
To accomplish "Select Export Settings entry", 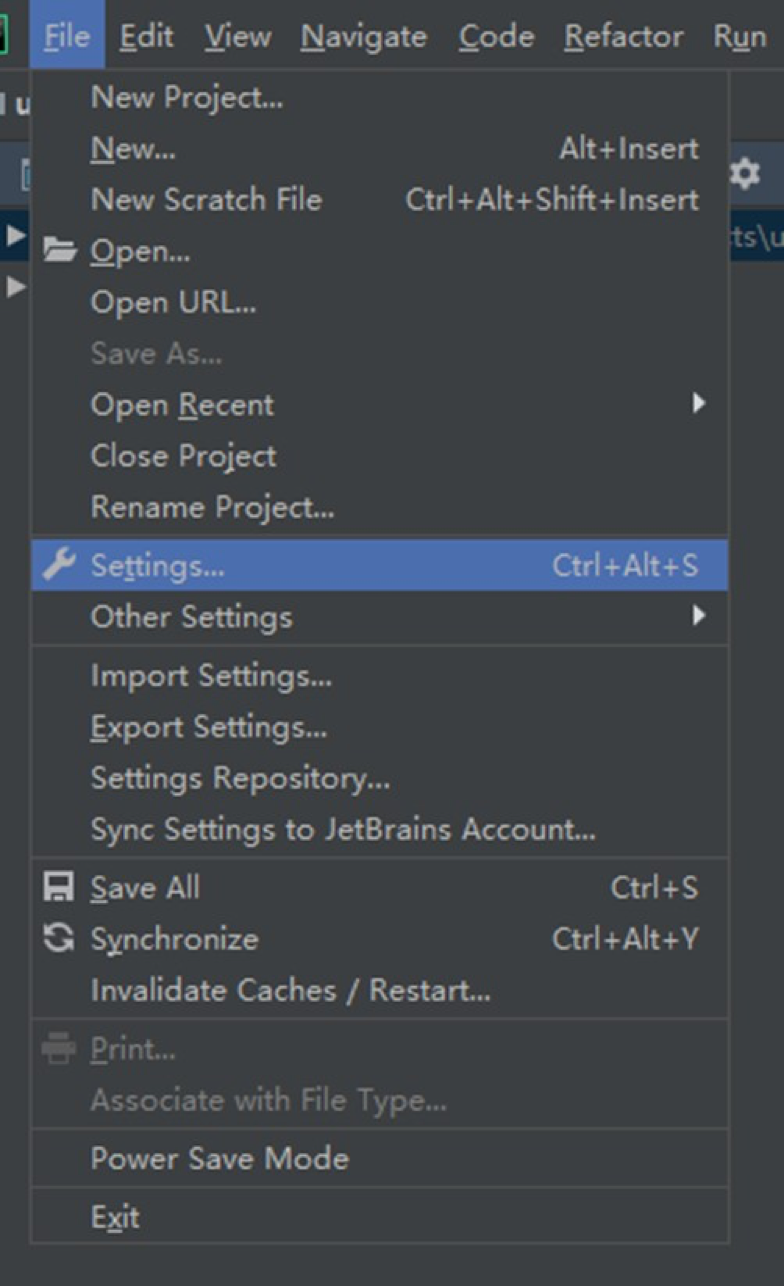I will (x=208, y=727).
